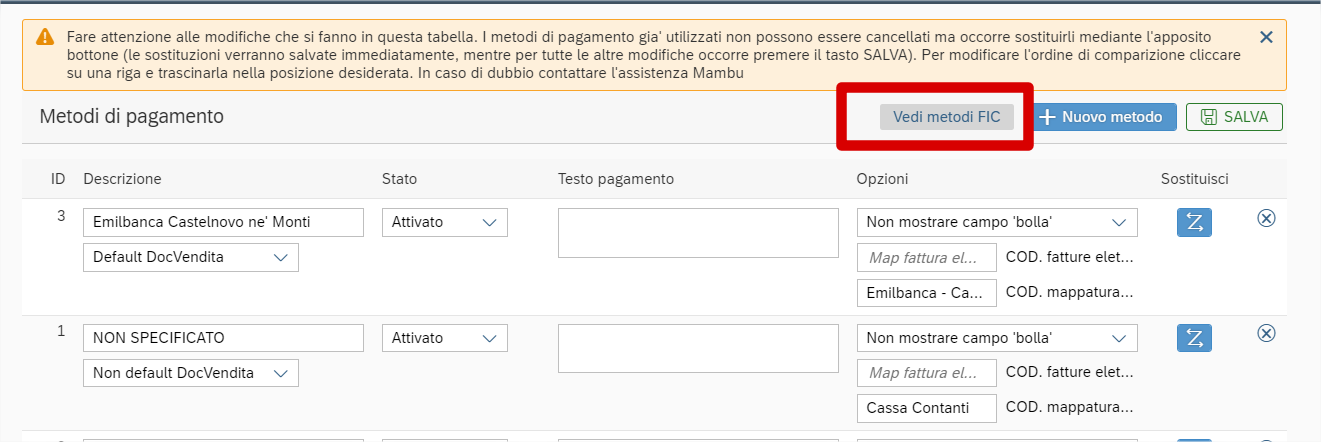
Task: Click the Emilbanca Castelnovo ne' Monti description field
Action: click(x=223, y=222)
